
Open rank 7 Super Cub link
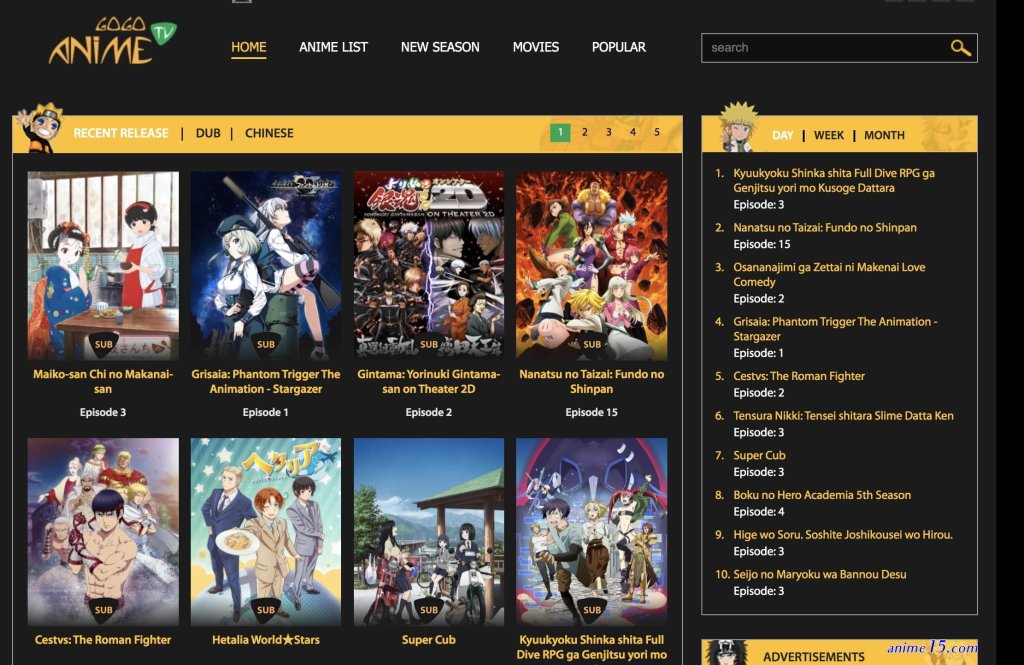click(x=759, y=455)
